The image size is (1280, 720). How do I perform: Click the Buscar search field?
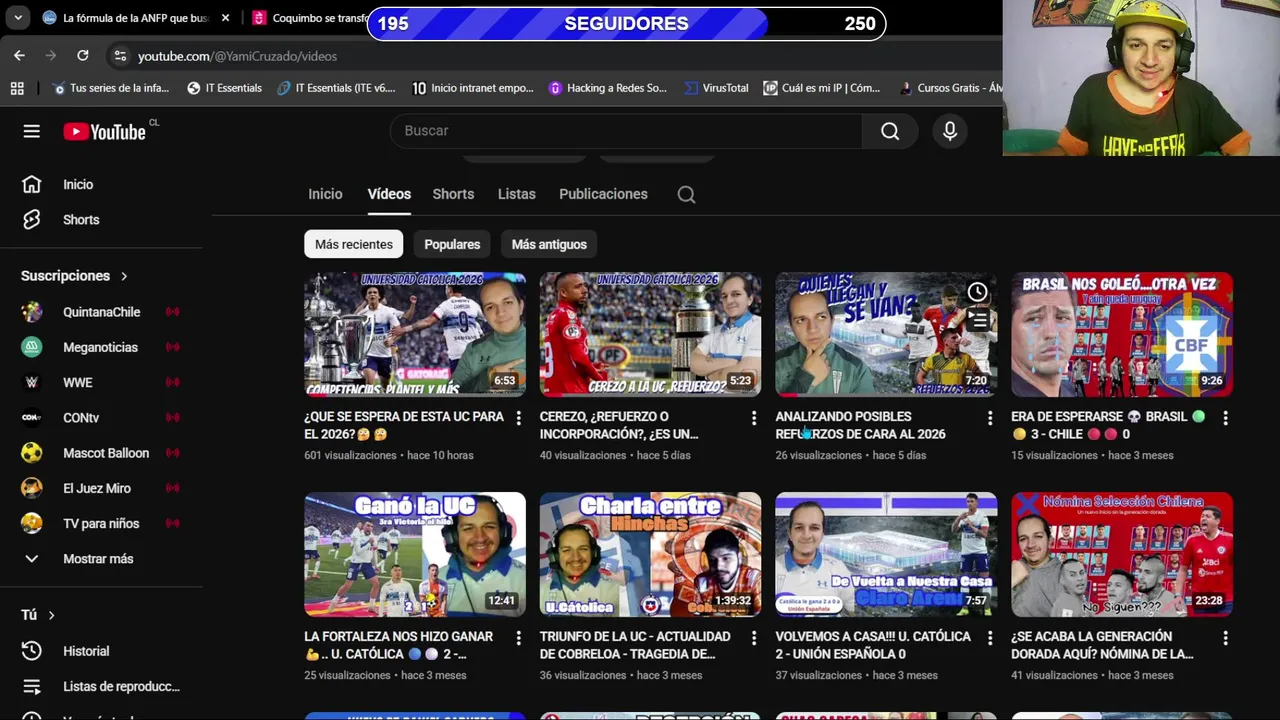(x=626, y=131)
